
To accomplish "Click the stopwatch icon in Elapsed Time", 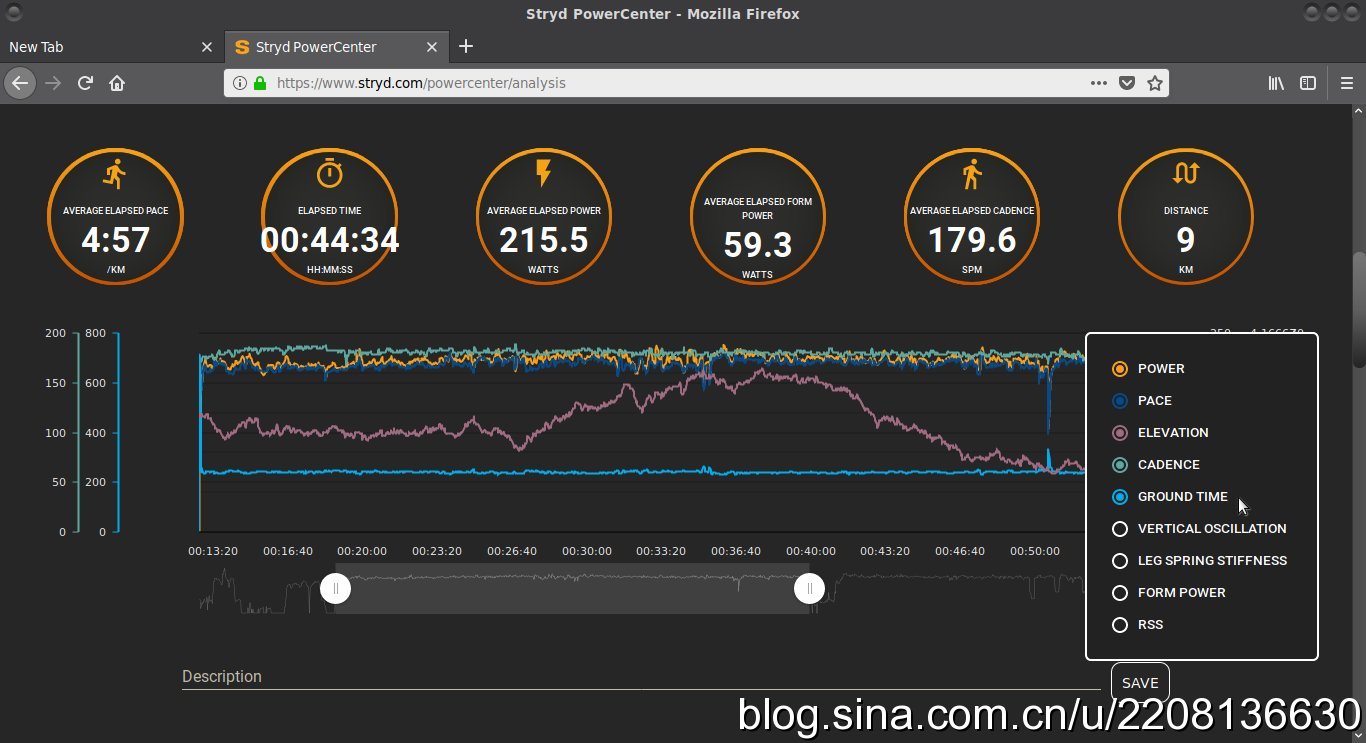I will 329,174.
